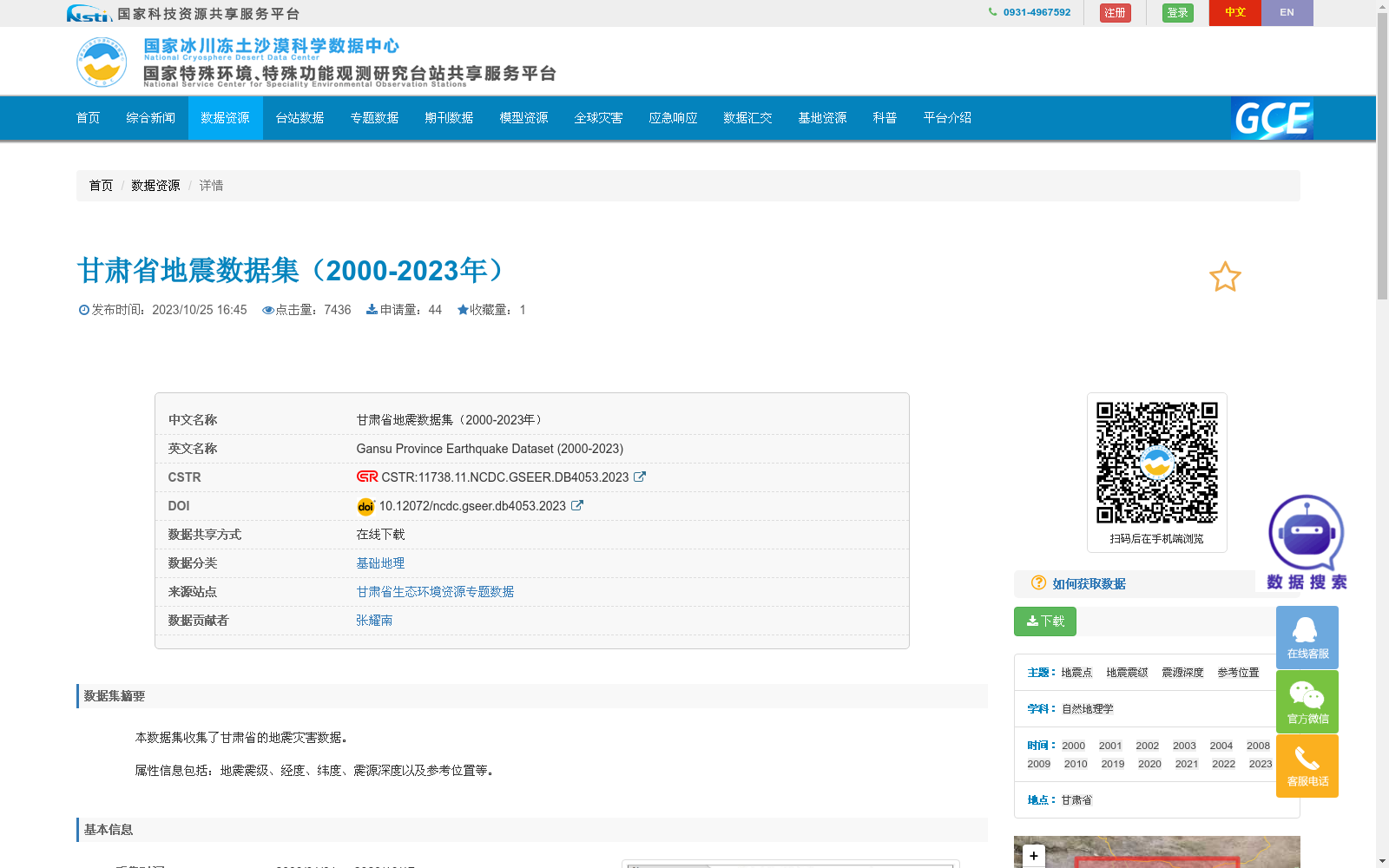Open contributor 张耀南 link

[x=374, y=621]
